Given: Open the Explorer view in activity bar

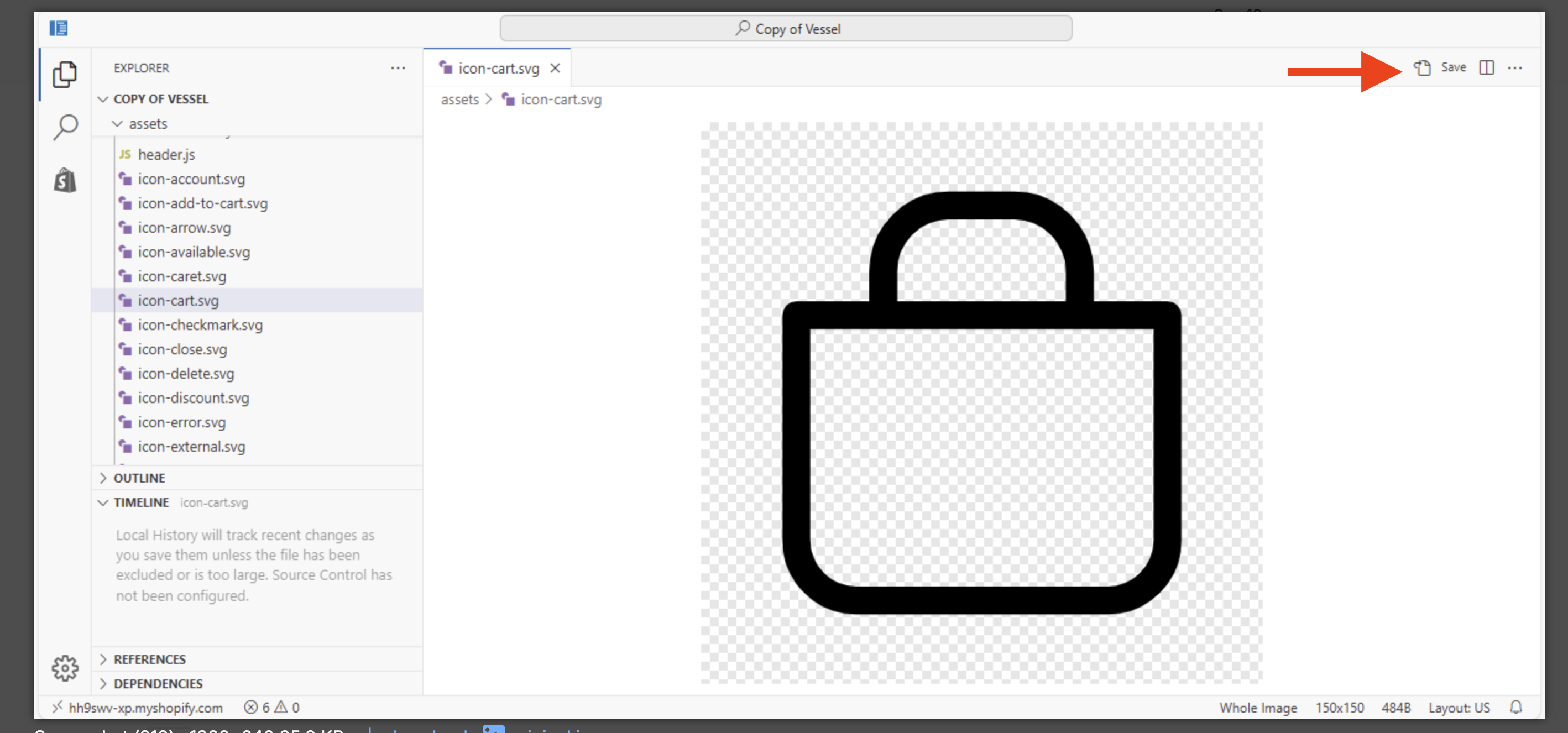Looking at the screenshot, I should point(65,74).
